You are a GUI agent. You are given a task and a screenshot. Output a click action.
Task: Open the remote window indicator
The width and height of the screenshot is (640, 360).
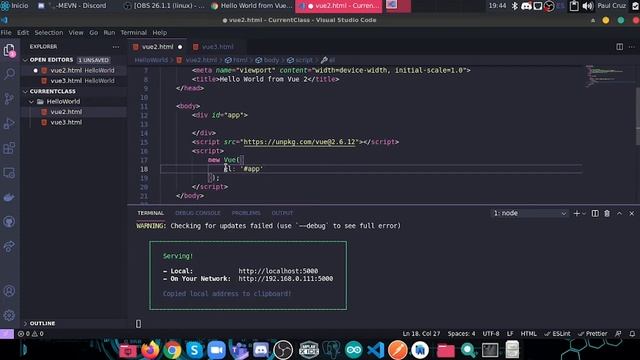(x=7, y=334)
